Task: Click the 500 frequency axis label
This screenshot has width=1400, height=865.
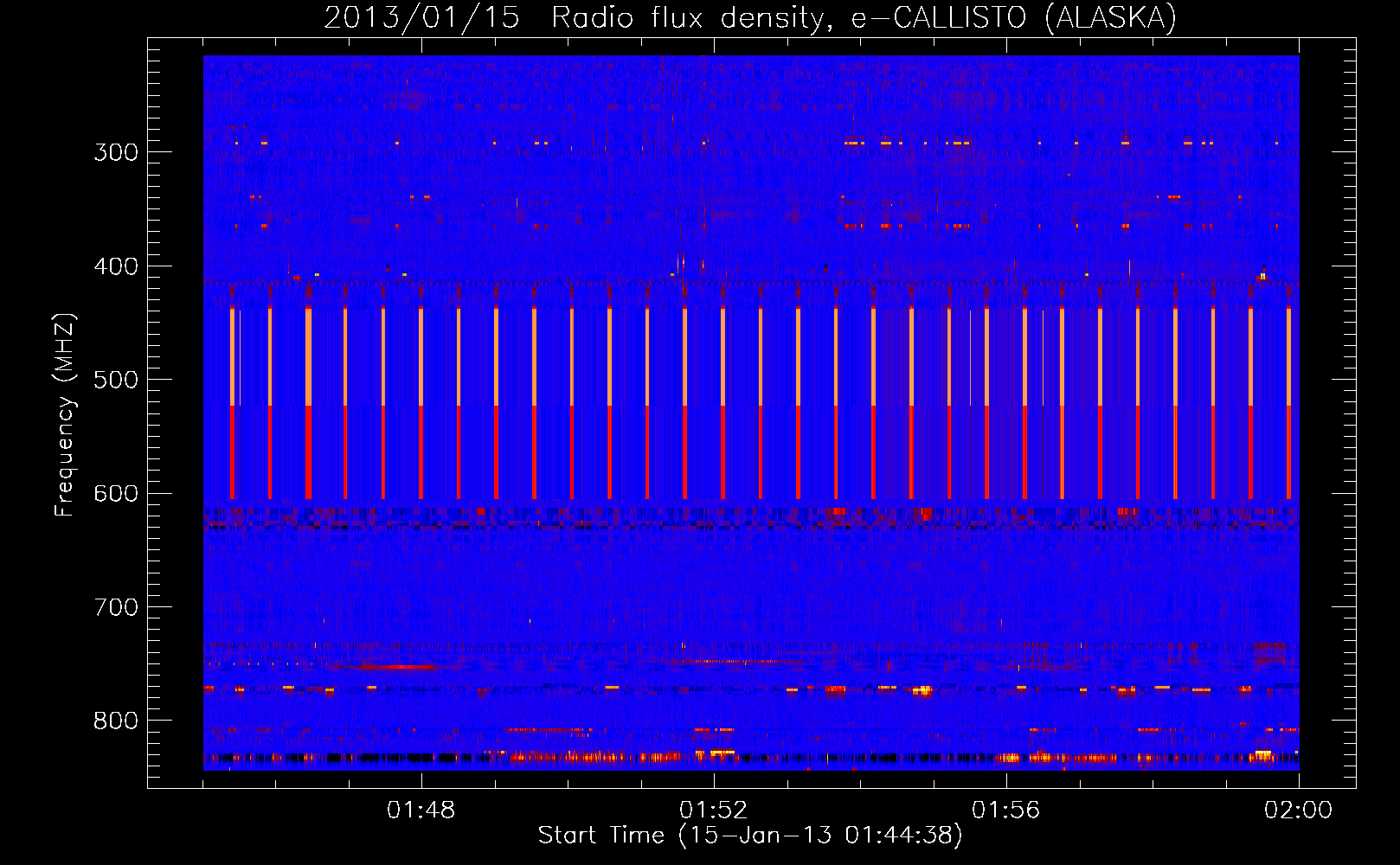Action: coord(116,380)
